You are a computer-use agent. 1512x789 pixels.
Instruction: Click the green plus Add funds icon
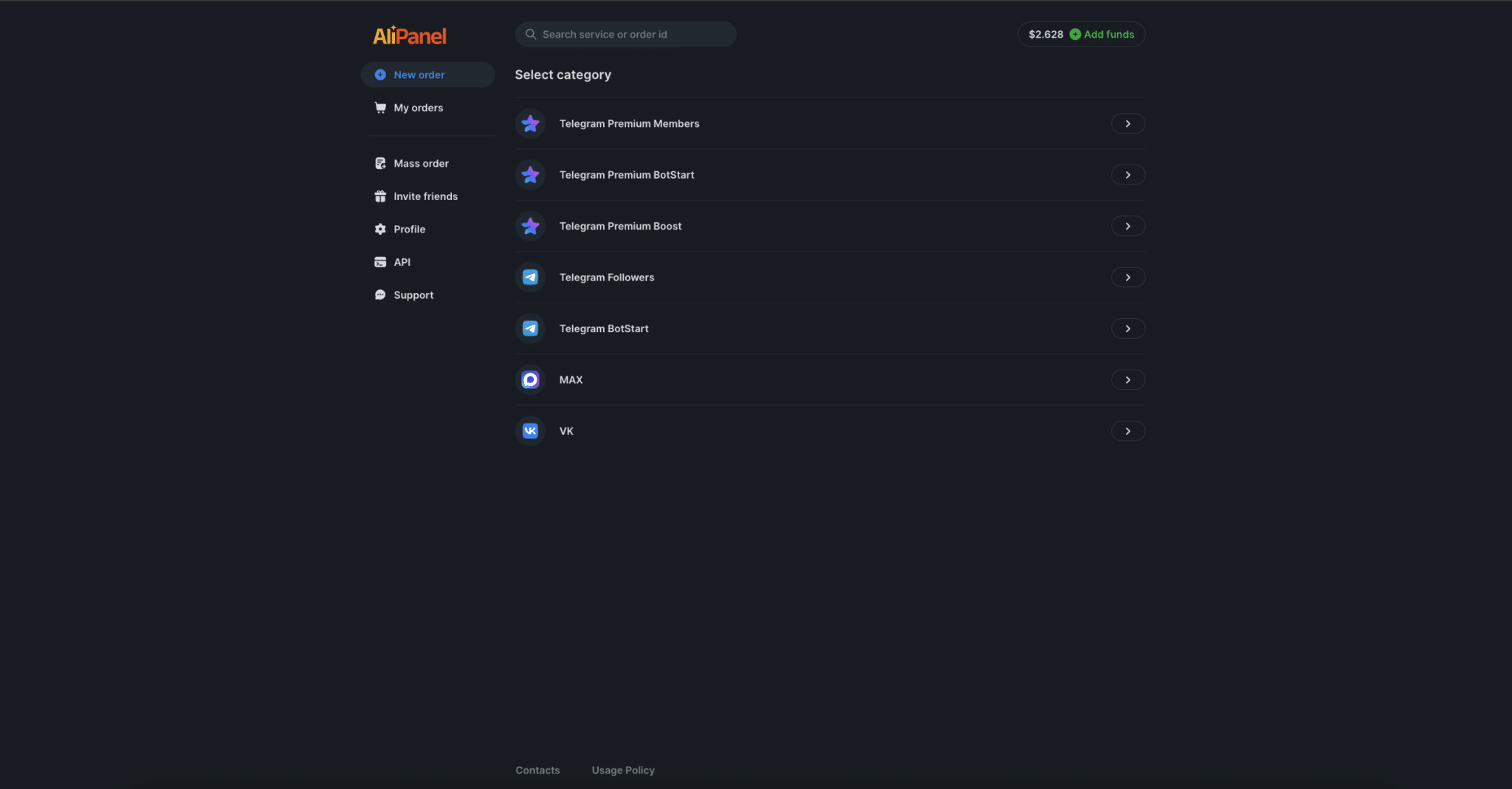1075,35
